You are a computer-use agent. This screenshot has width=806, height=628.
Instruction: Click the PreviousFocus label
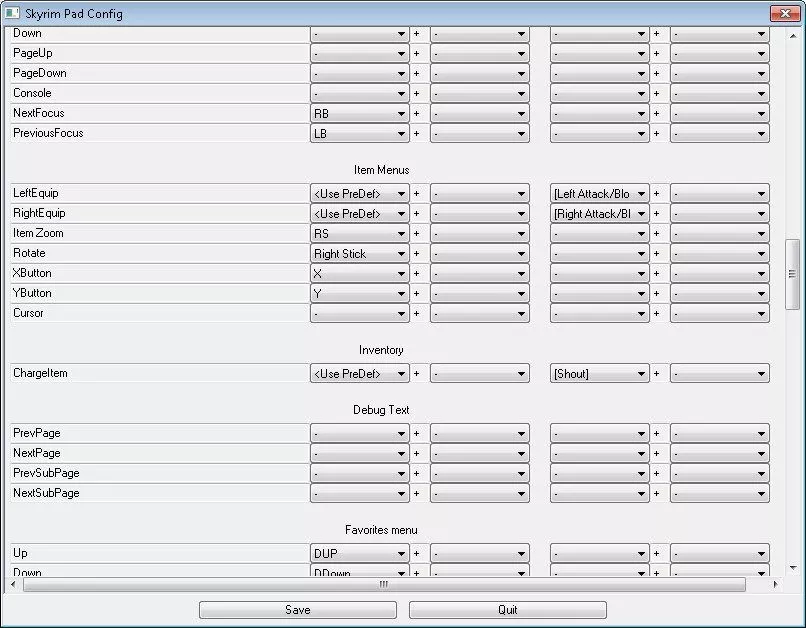tap(48, 133)
